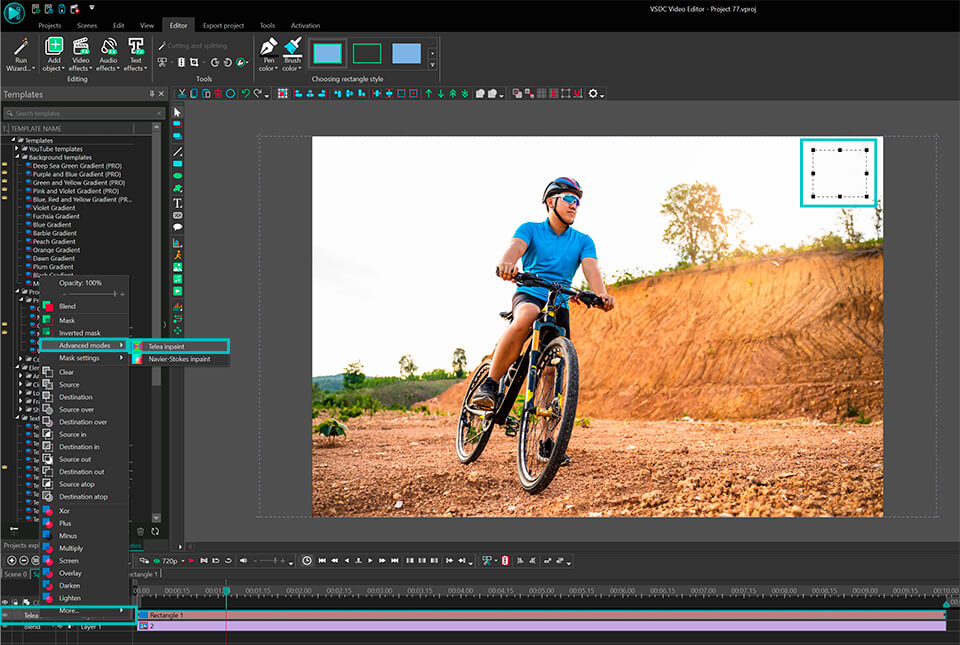960x645 pixels.
Task: Choose Navier-Stokes inpaint from submenu
Action: click(180, 358)
